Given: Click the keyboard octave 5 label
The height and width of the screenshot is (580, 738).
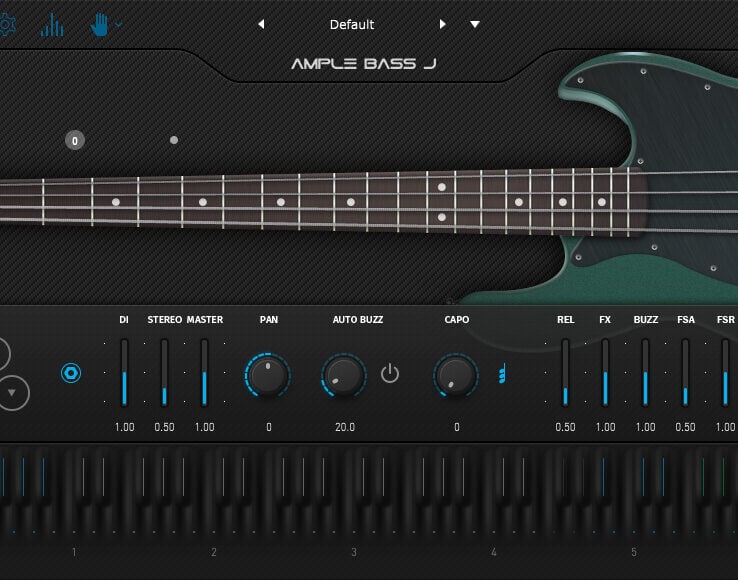Looking at the screenshot, I should [634, 552].
